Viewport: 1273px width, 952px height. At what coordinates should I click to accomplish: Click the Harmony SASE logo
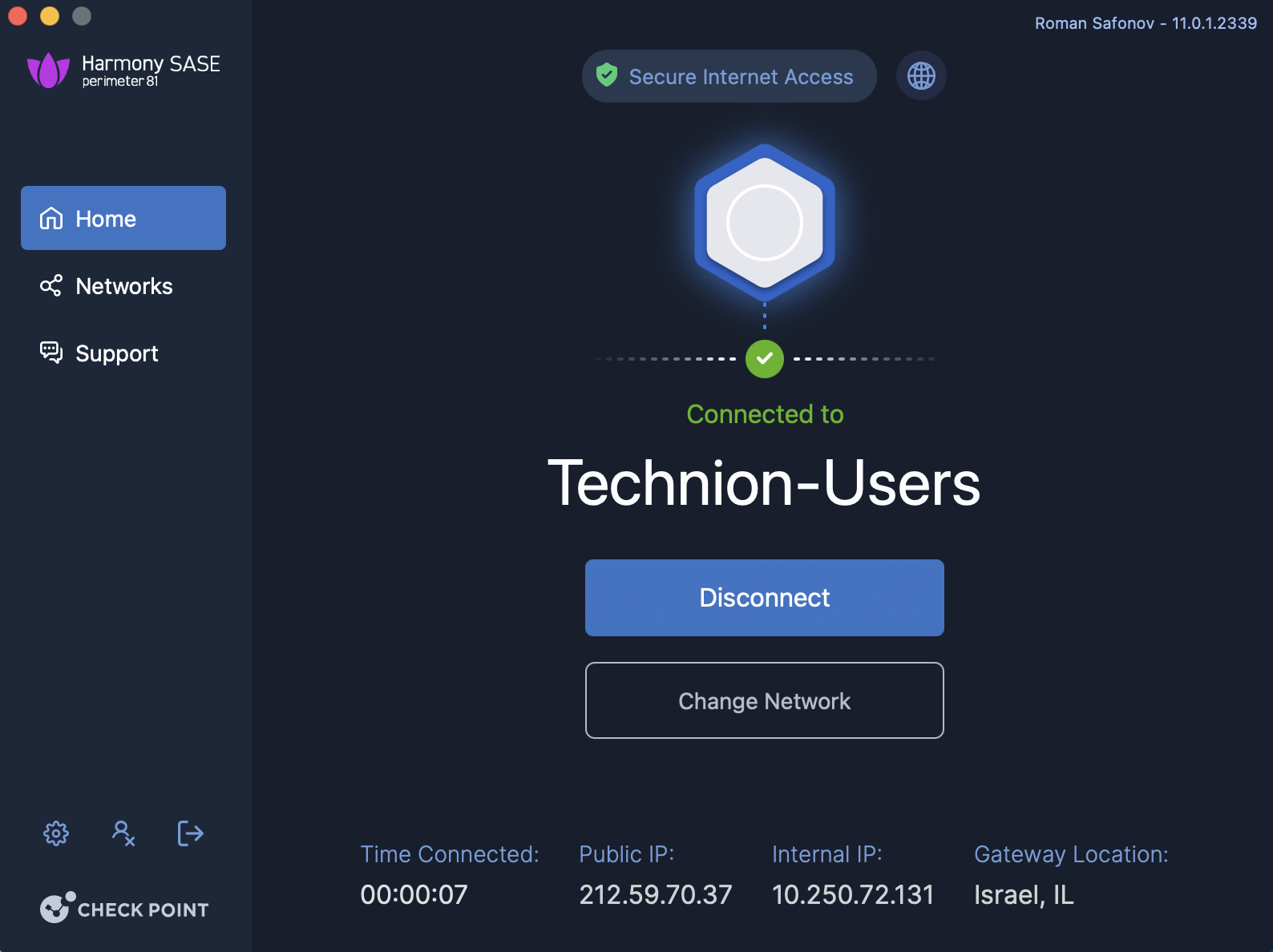tap(123, 71)
